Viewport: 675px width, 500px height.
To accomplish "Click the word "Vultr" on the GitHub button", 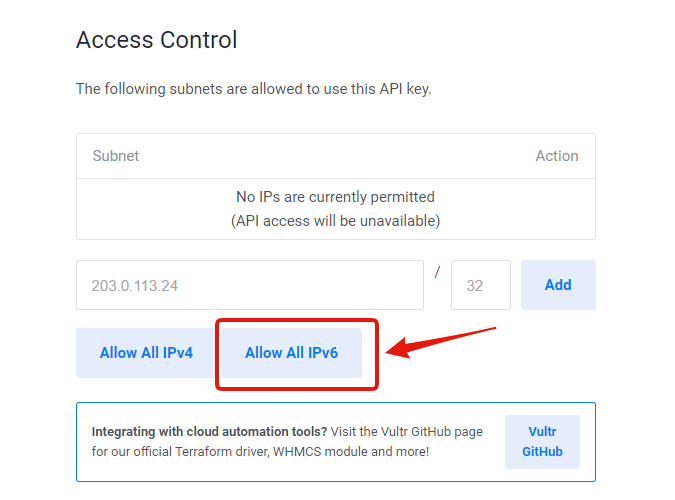I will [x=542, y=432].
